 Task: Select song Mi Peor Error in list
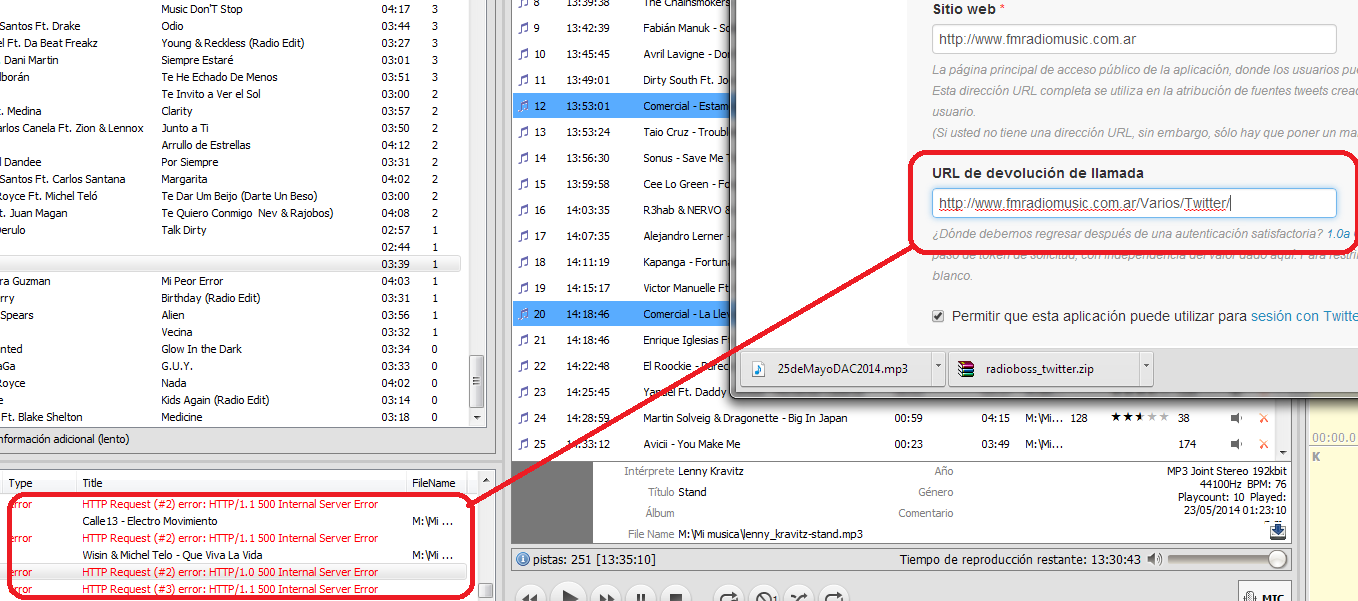[x=192, y=281]
